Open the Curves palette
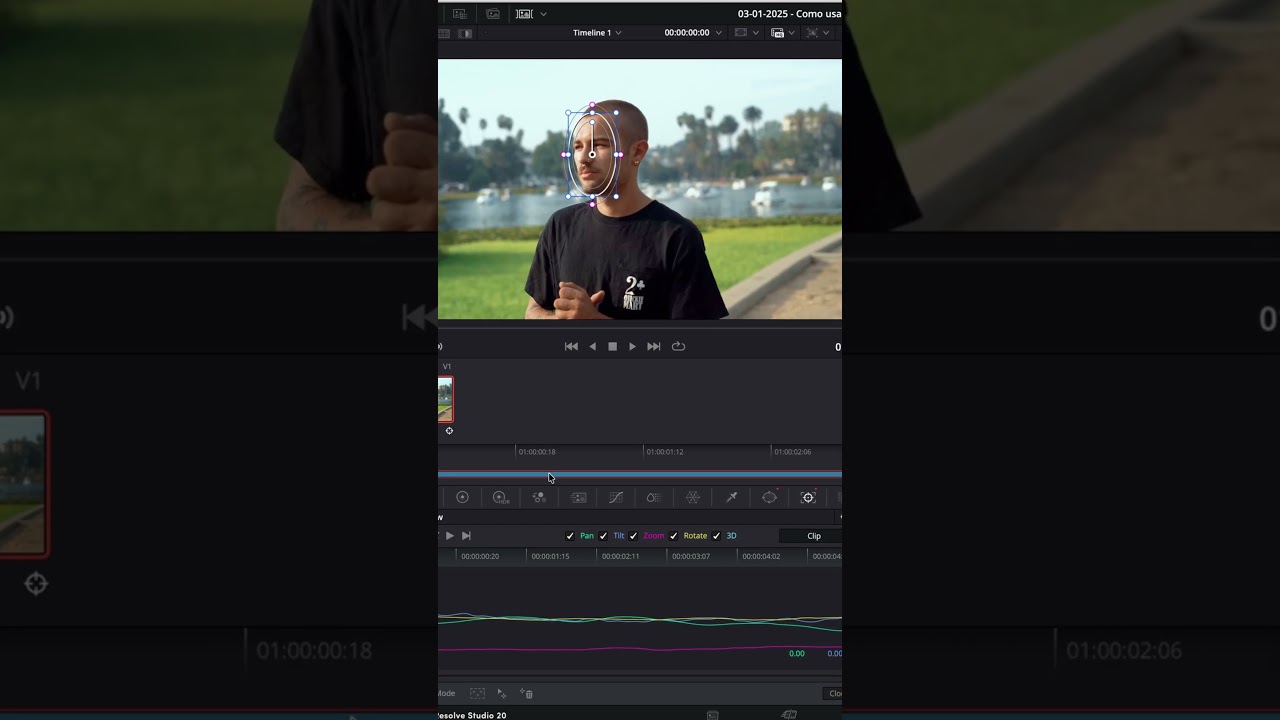Viewport: 1280px width, 720px height. pyautogui.click(x=616, y=497)
